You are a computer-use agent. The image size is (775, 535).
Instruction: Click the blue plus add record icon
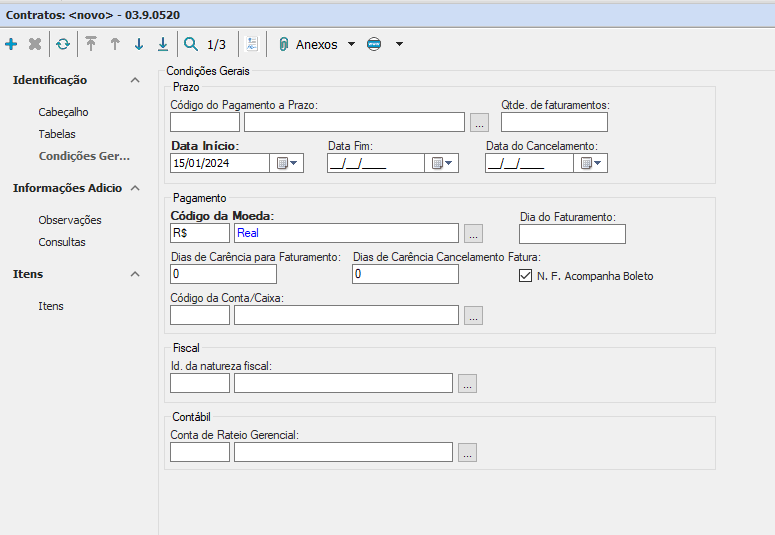pyautogui.click(x=11, y=44)
